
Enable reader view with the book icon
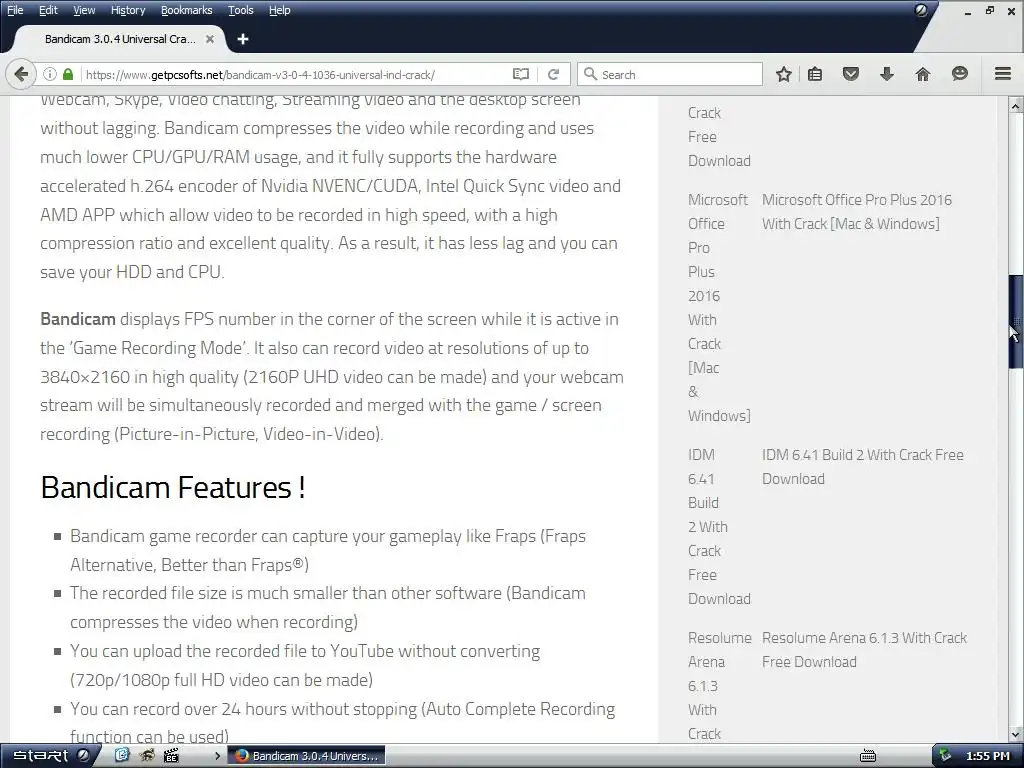point(520,74)
